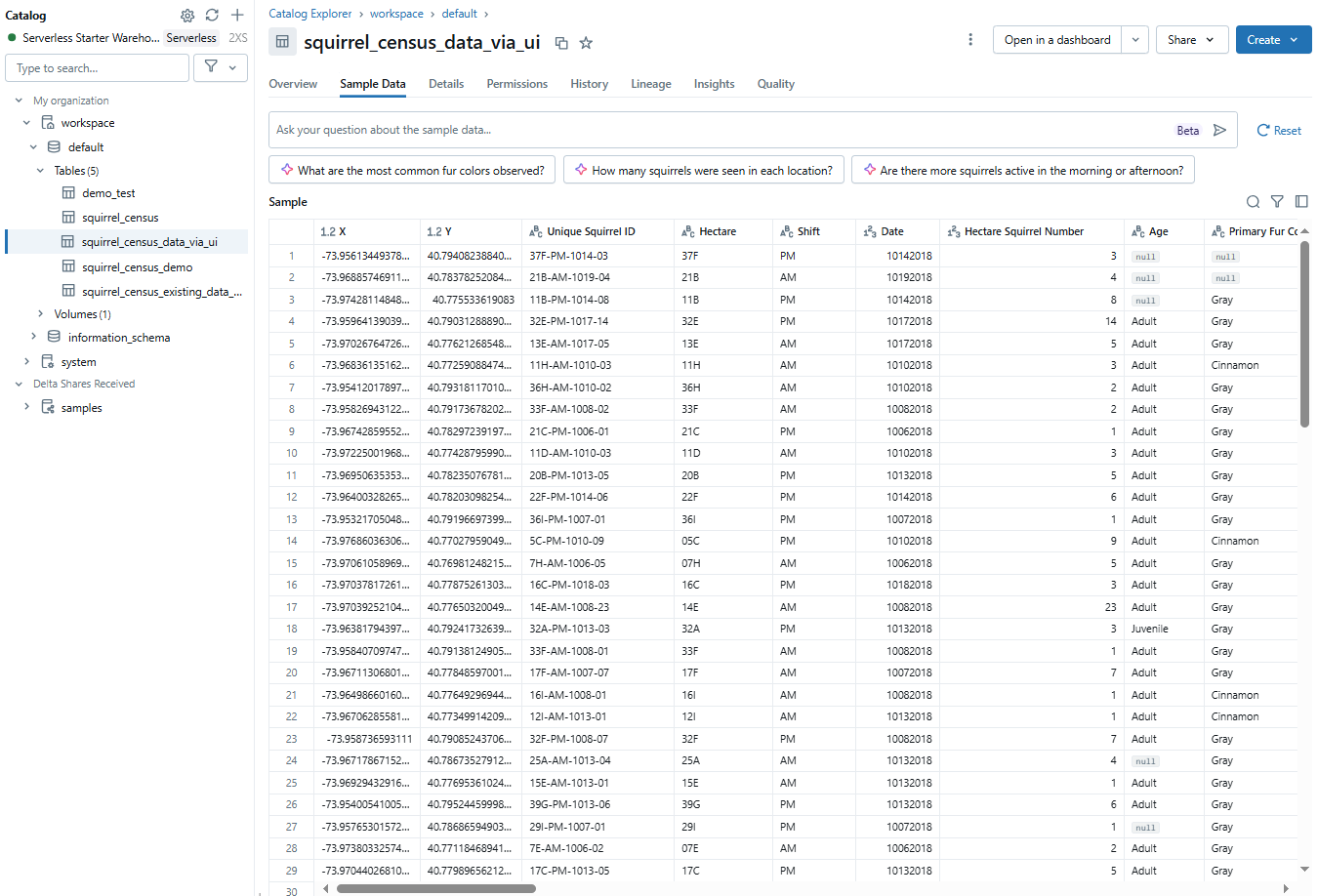Switch to the Lineage tab
Viewport: 1318px width, 896px height.
(x=650, y=84)
